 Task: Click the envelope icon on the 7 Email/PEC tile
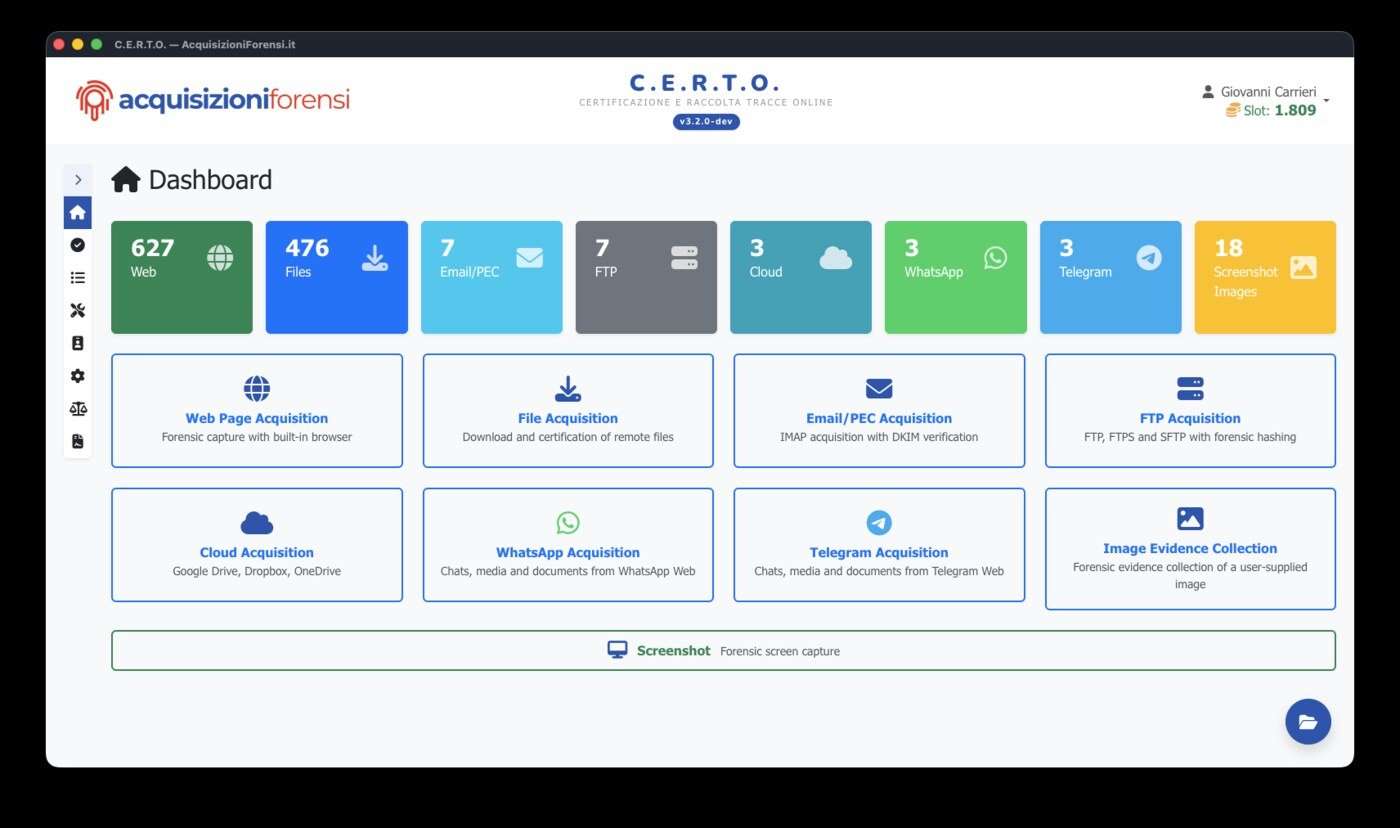coord(529,258)
